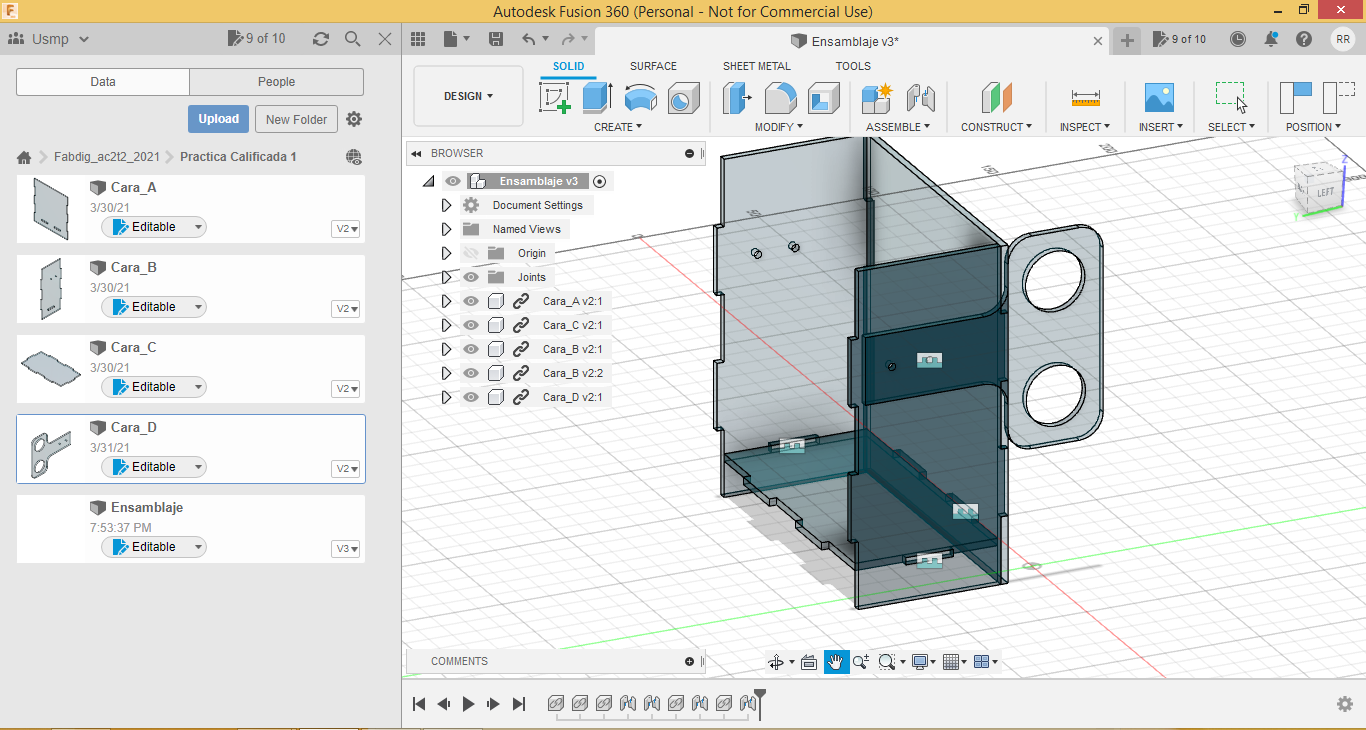Open notifications bell icon
This screenshot has width=1366, height=730.
point(1271,39)
